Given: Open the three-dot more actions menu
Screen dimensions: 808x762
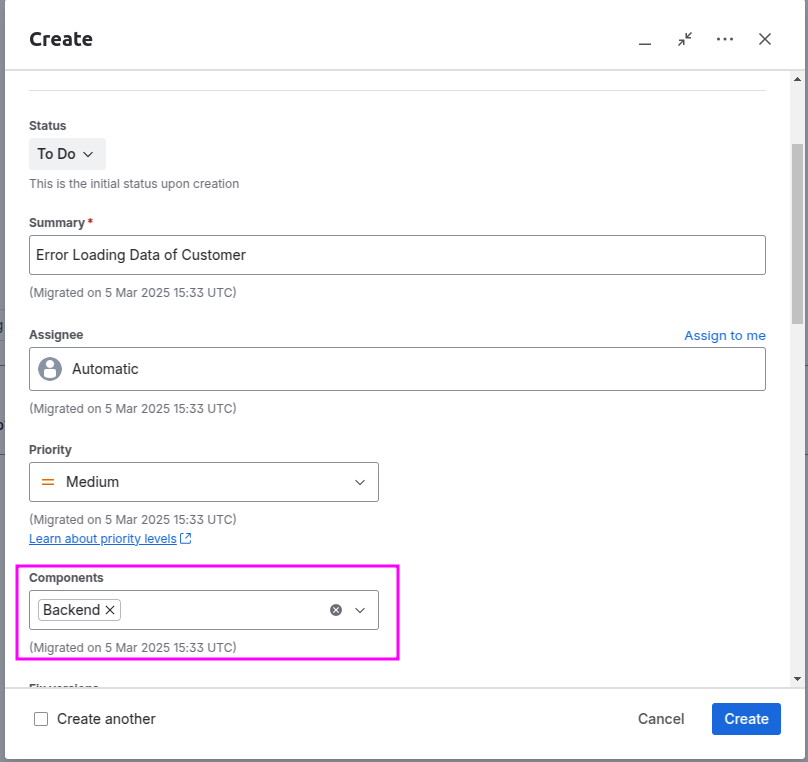Looking at the screenshot, I should (x=725, y=39).
